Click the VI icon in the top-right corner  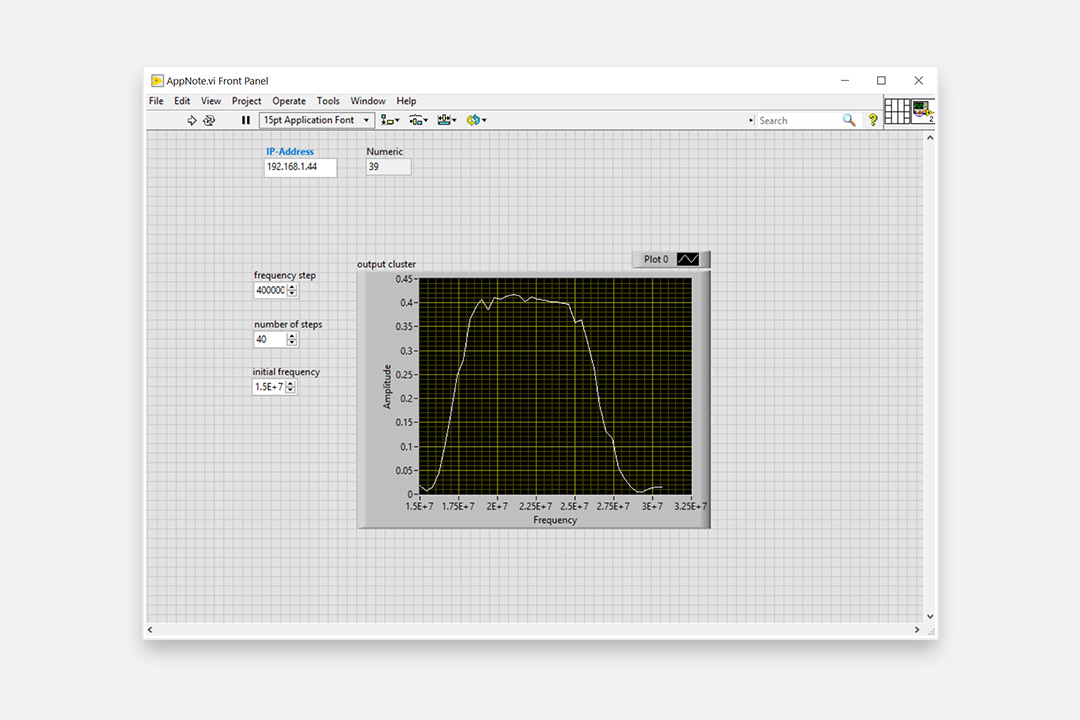tap(920, 110)
